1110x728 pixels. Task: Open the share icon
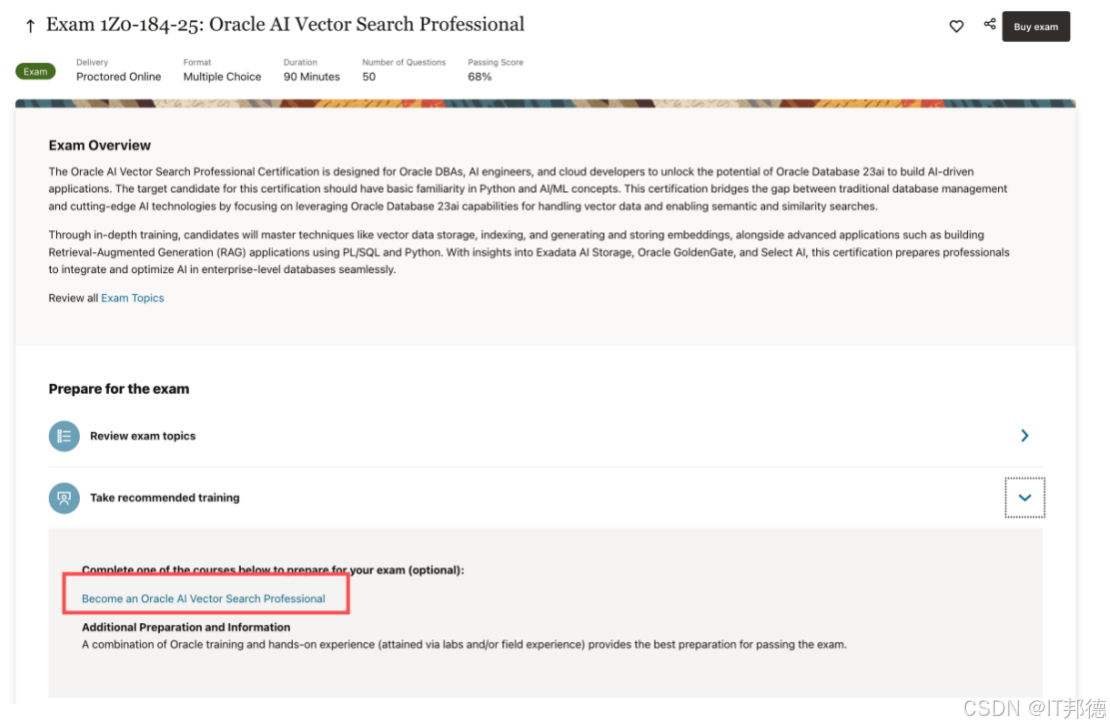coord(990,24)
